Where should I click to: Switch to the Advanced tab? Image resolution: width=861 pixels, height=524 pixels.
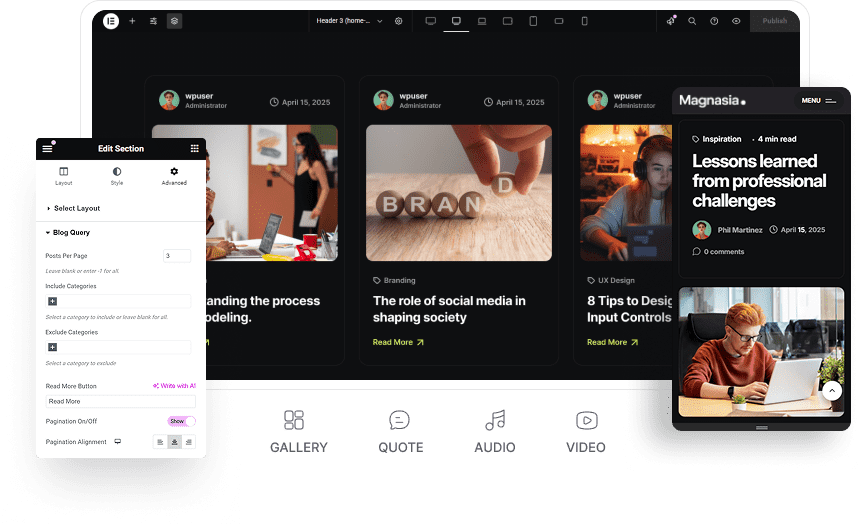coord(174,176)
